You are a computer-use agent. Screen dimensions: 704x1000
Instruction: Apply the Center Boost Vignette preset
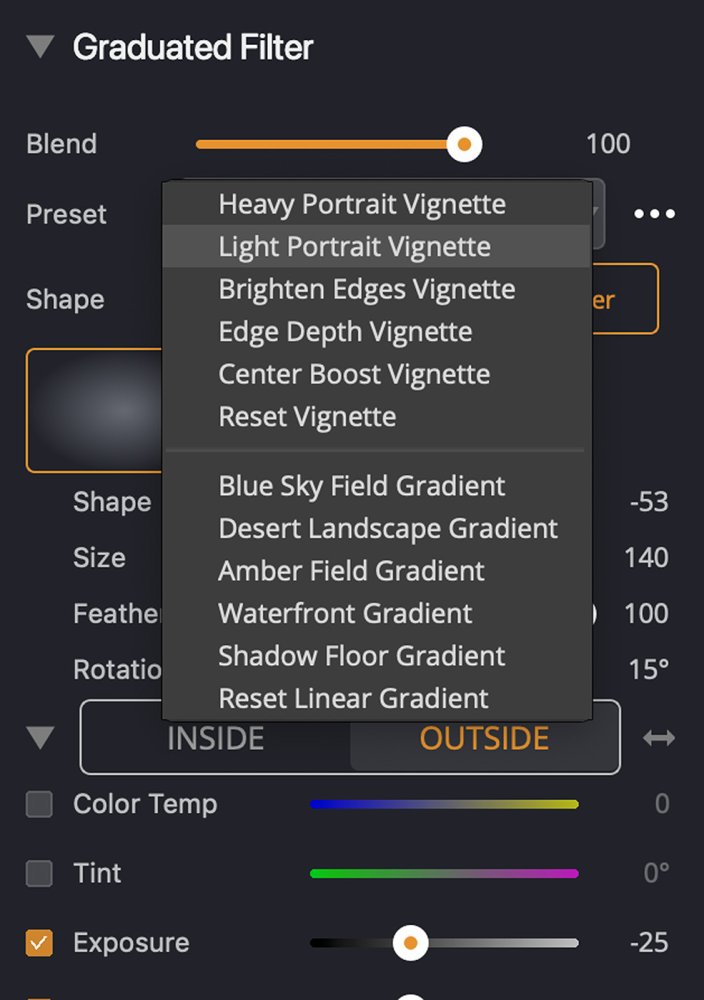[353, 374]
